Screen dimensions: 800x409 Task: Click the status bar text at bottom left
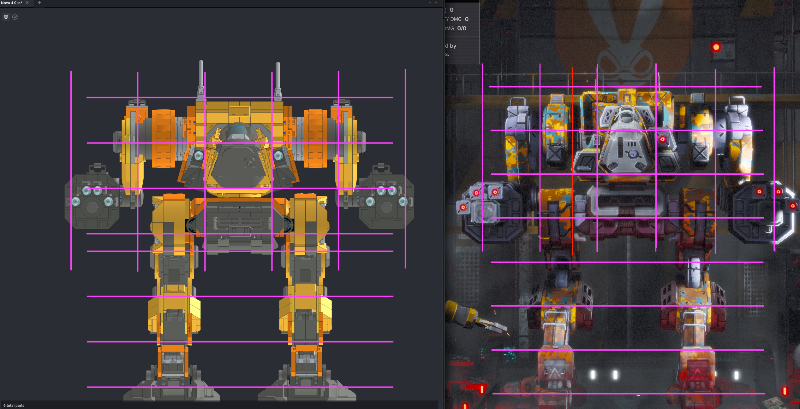point(15,405)
